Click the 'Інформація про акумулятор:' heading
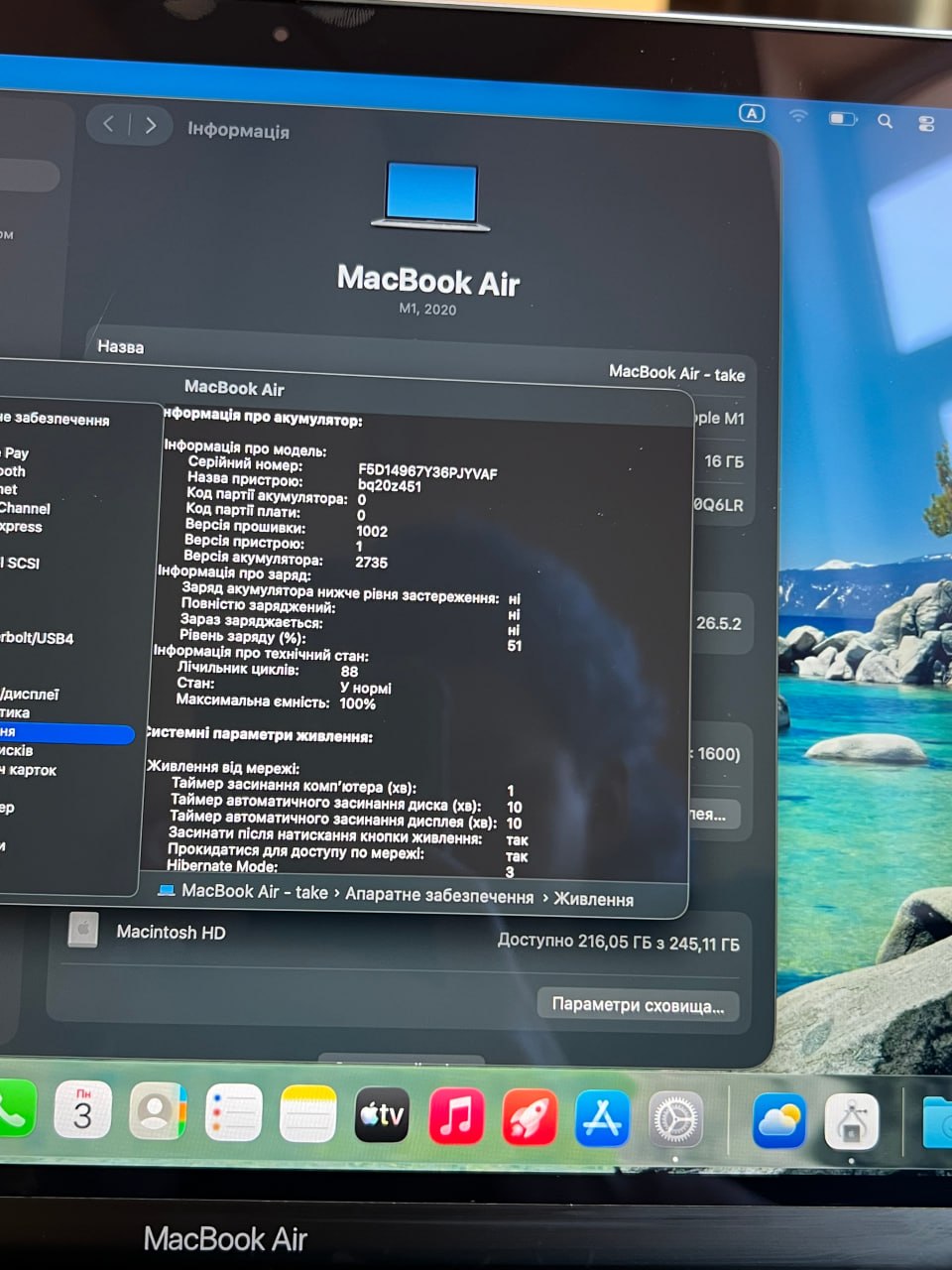Image resolution: width=952 pixels, height=1270 pixels. tap(262, 417)
